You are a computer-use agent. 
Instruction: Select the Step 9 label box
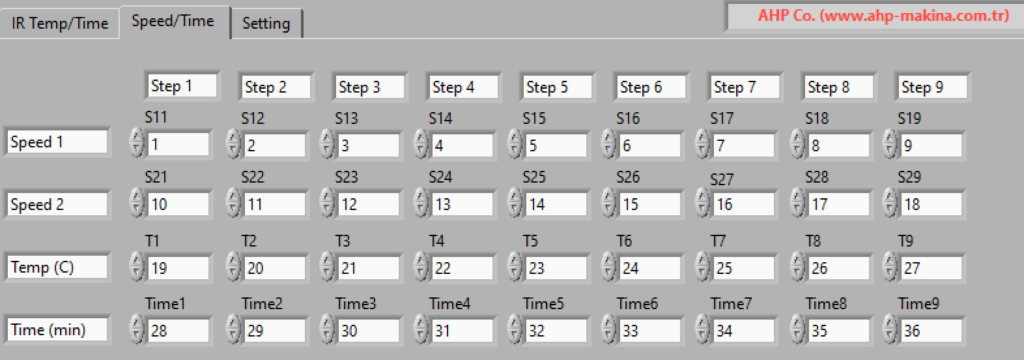click(933, 87)
